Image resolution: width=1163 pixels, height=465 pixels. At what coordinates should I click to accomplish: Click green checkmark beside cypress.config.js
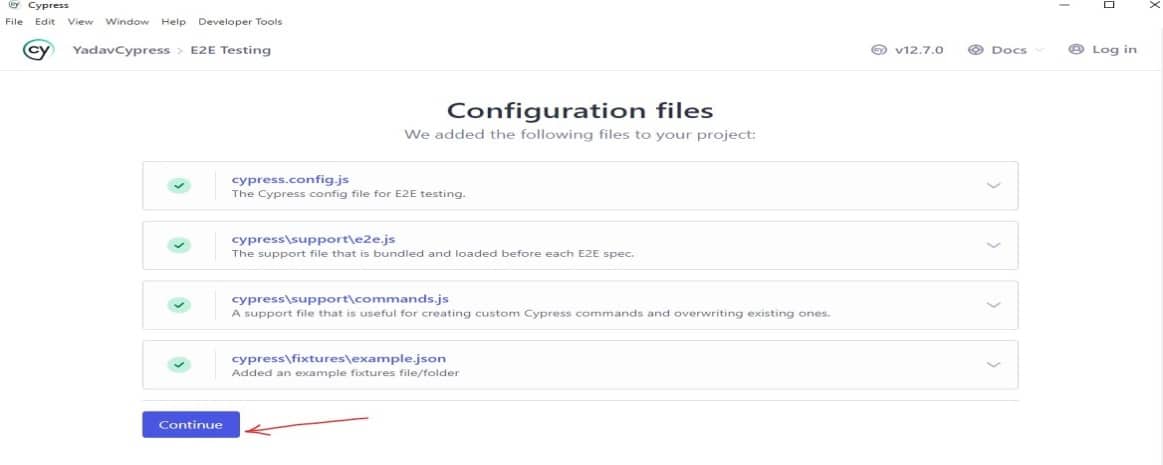click(179, 185)
